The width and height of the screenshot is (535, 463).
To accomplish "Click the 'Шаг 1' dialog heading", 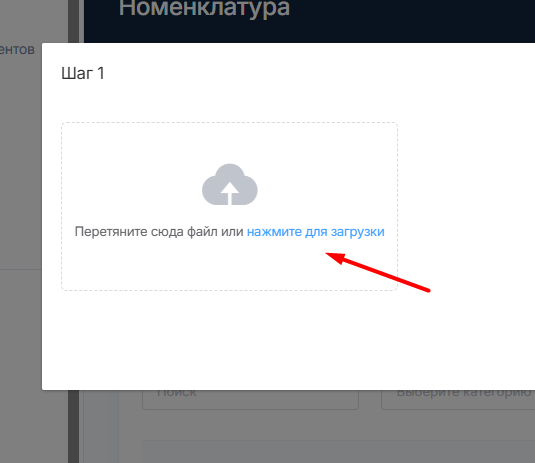I will pyautogui.click(x=83, y=73).
